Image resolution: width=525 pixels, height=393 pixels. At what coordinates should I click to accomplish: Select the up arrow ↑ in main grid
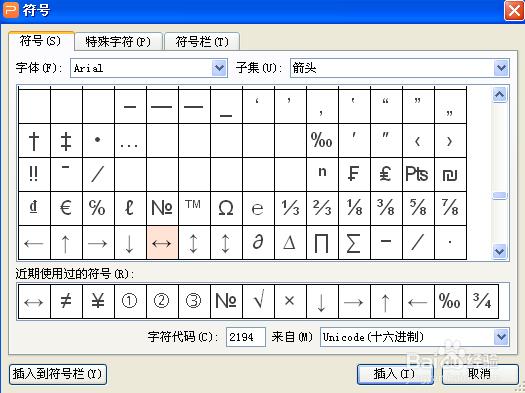[66, 242]
